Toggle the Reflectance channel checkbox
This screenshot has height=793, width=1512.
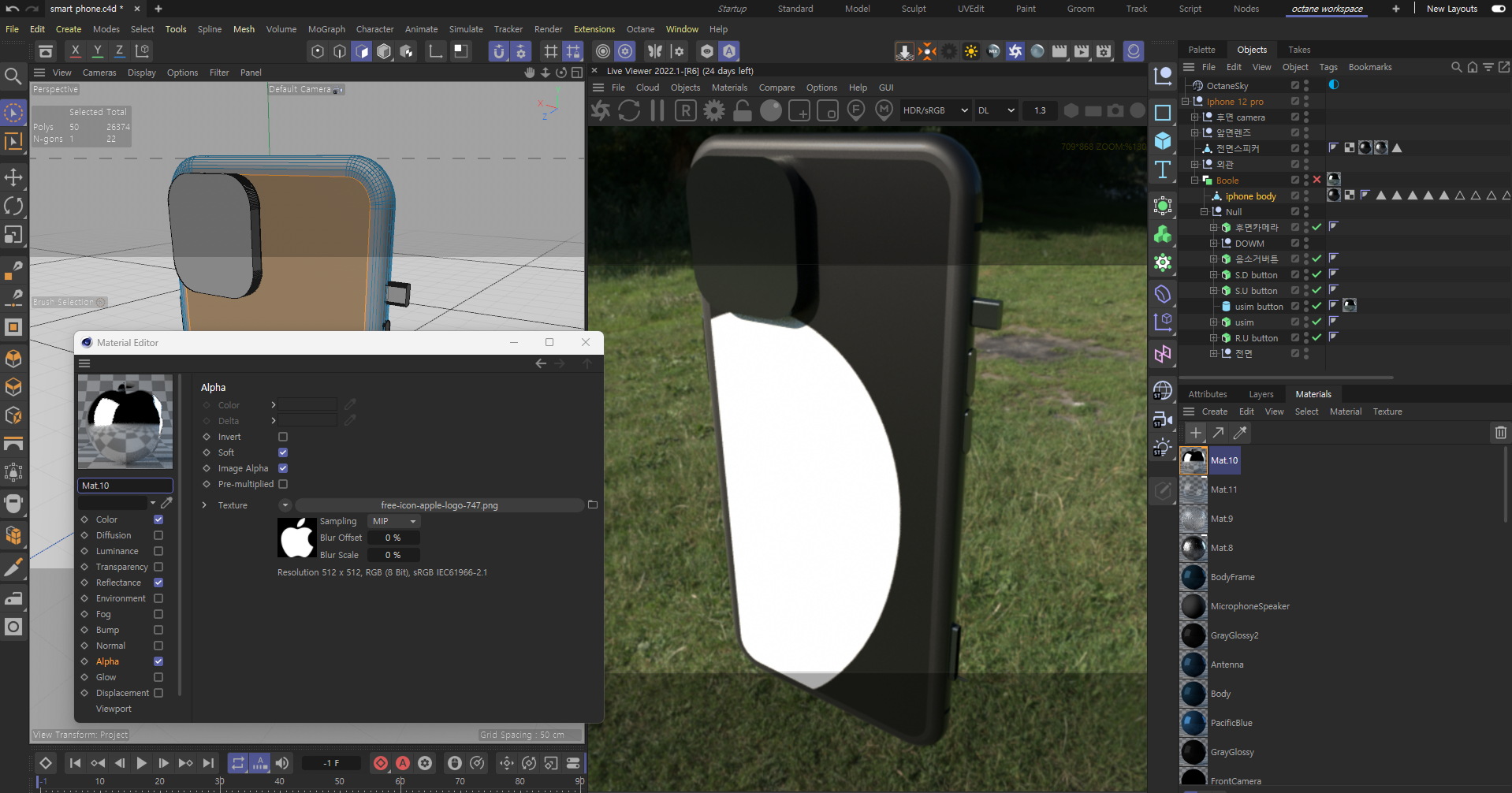[158, 583]
